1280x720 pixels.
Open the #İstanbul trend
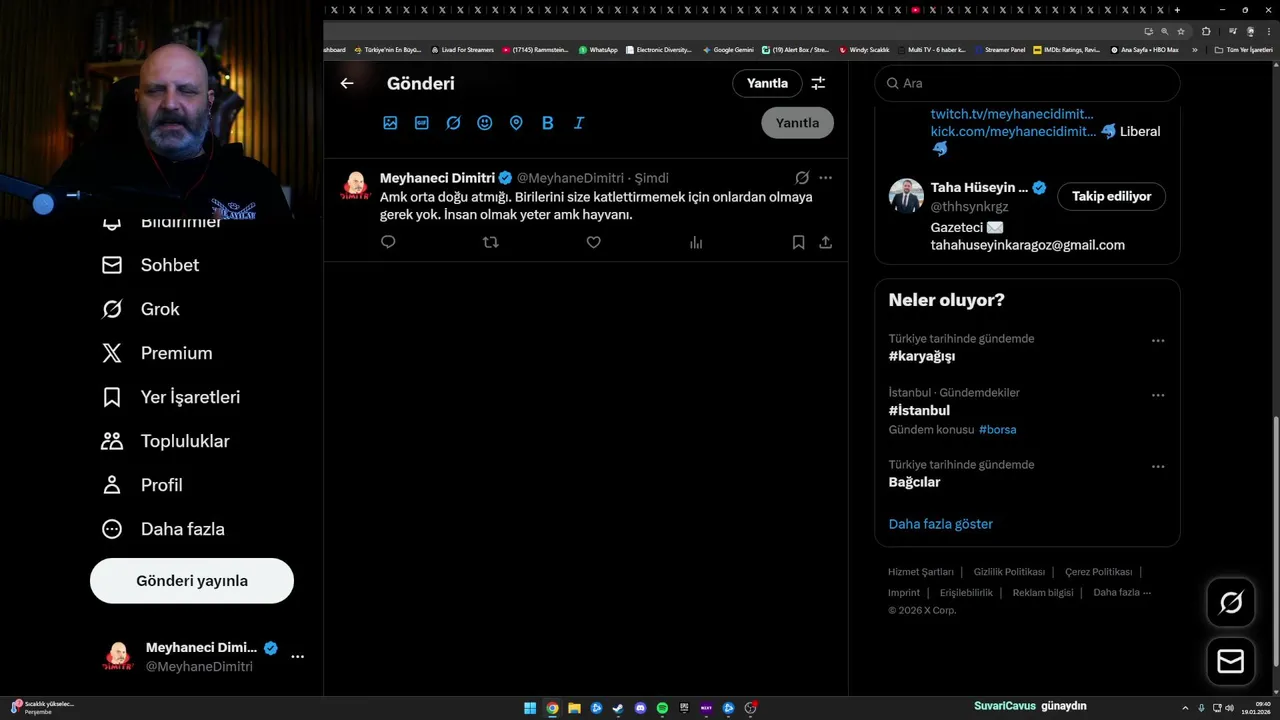click(919, 410)
